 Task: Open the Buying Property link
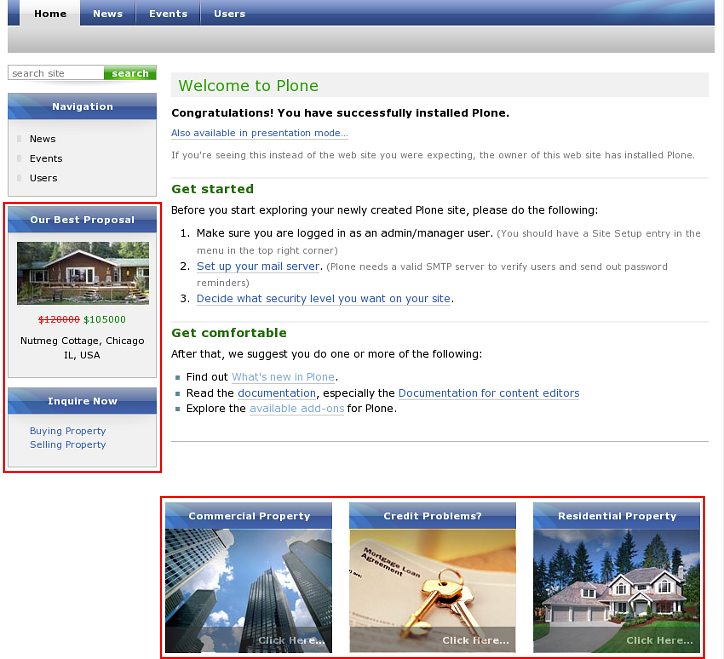point(68,430)
